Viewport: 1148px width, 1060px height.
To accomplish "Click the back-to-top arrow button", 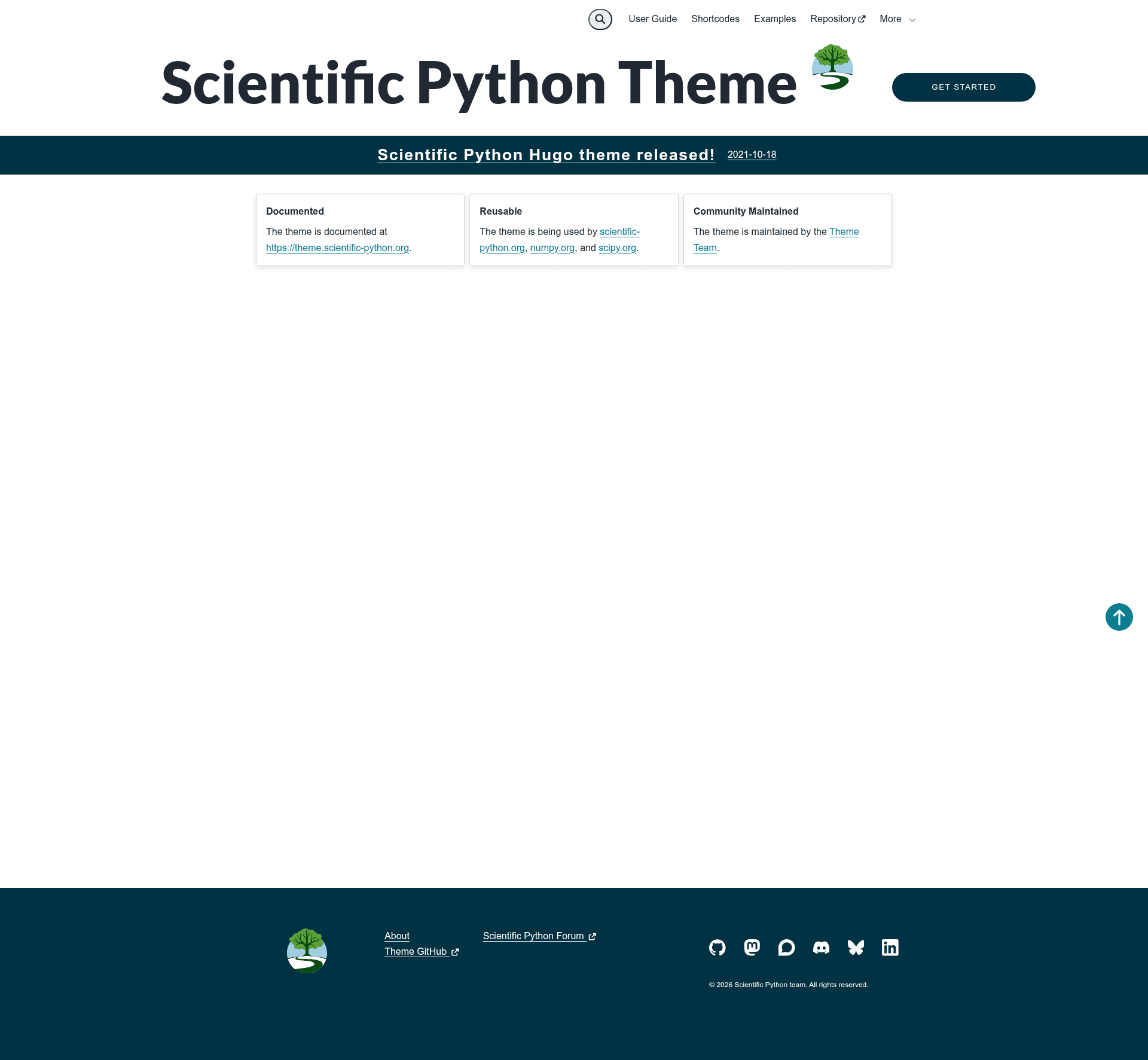I will tap(1119, 617).
